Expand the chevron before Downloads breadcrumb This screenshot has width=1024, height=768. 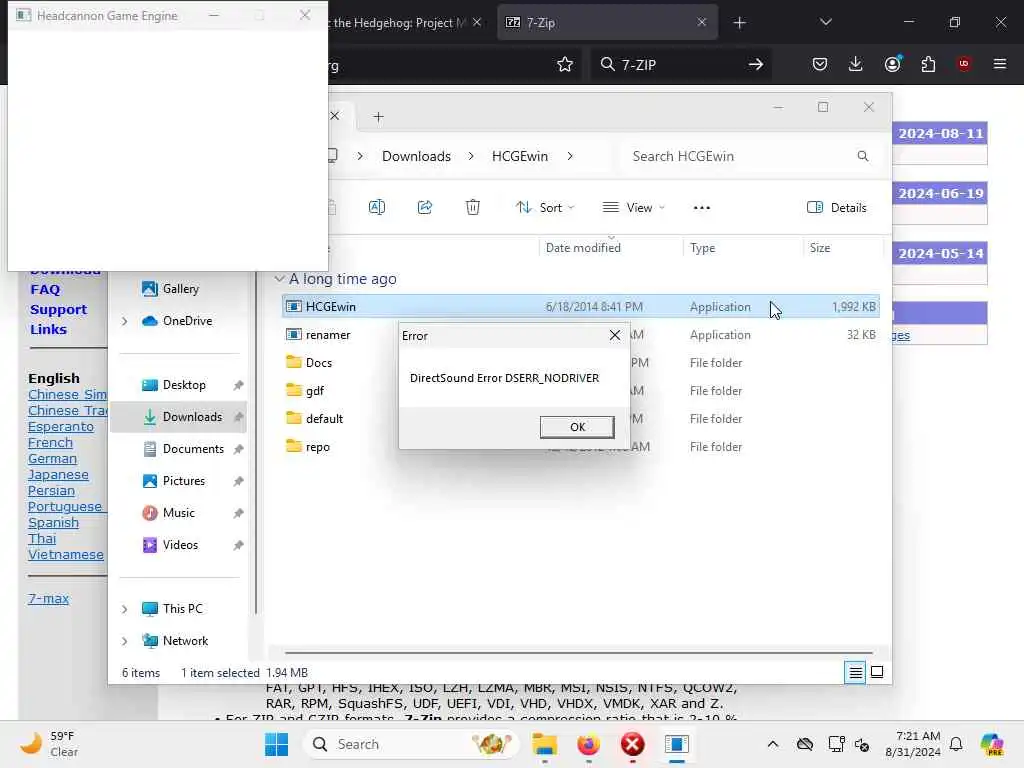(360, 156)
